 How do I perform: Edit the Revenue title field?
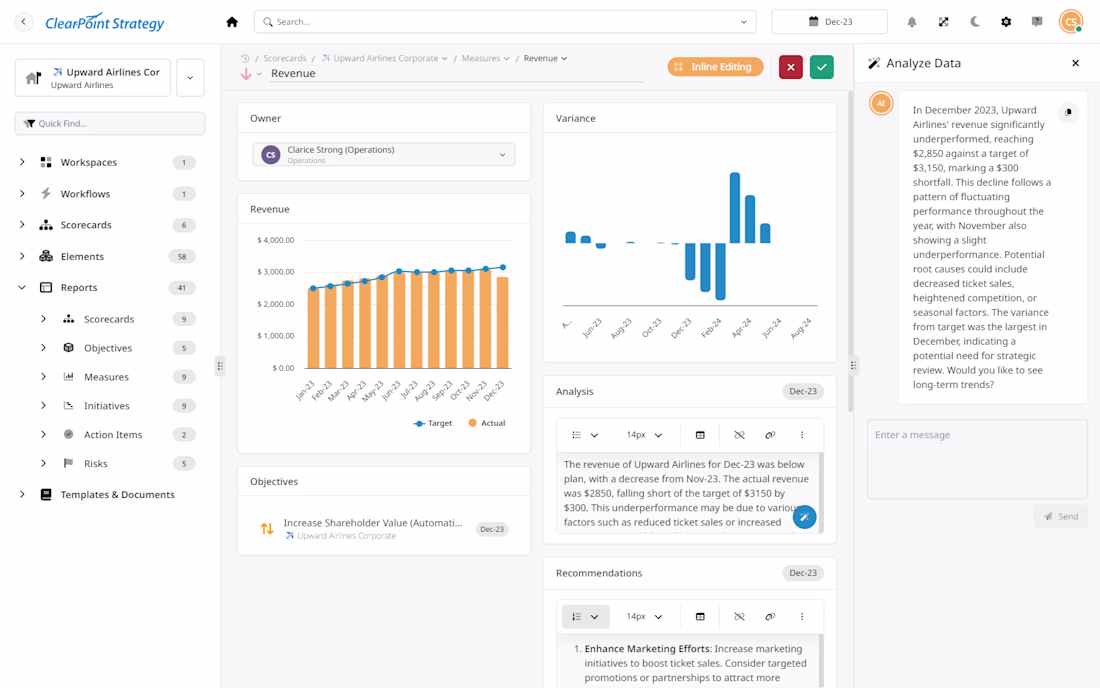pos(456,74)
